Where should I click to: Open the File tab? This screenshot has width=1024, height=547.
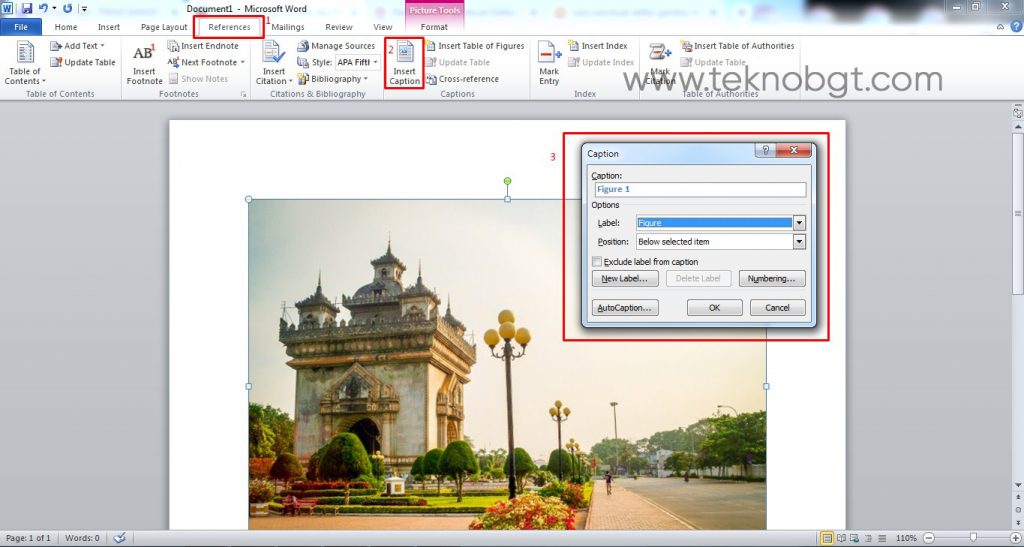pos(21,27)
